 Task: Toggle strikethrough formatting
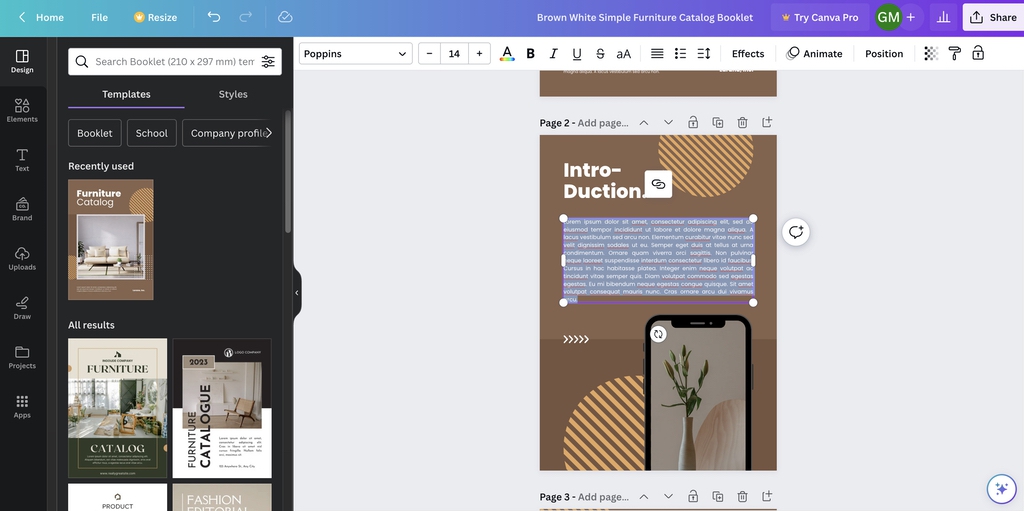(600, 54)
